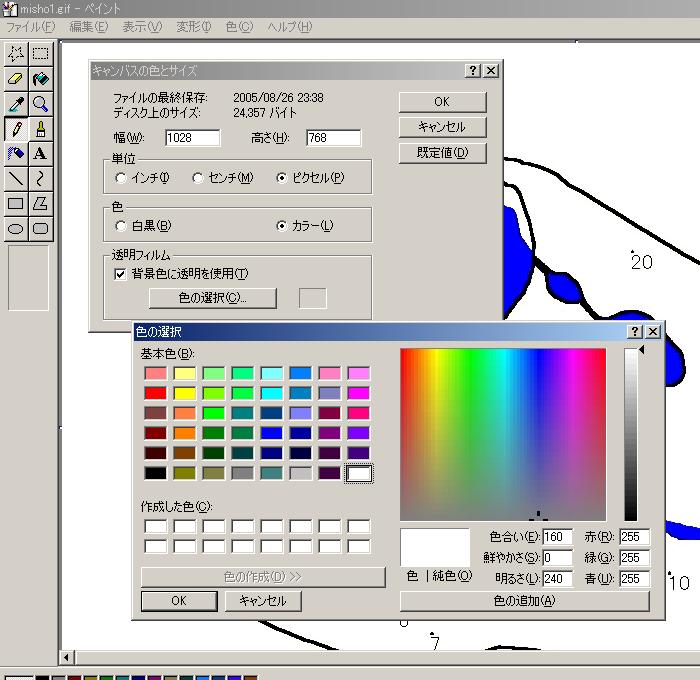Screen dimensions: 700x680
Task: Pick the light gray basic color swatch
Action: point(300,473)
